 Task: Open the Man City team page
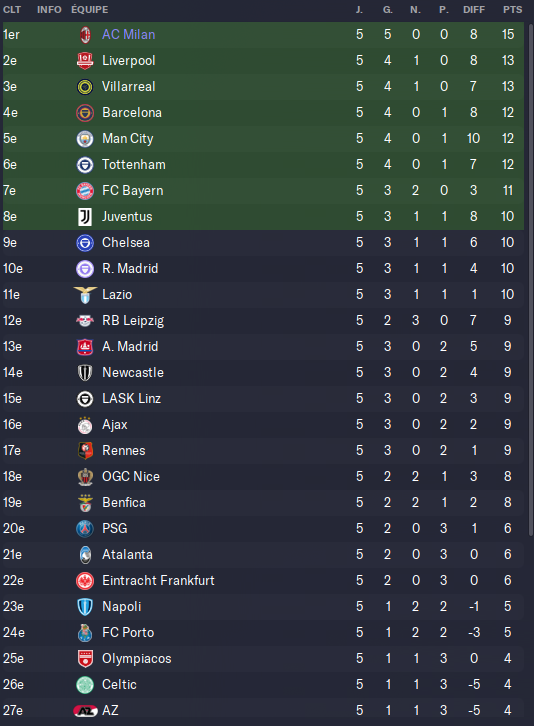tap(127, 138)
